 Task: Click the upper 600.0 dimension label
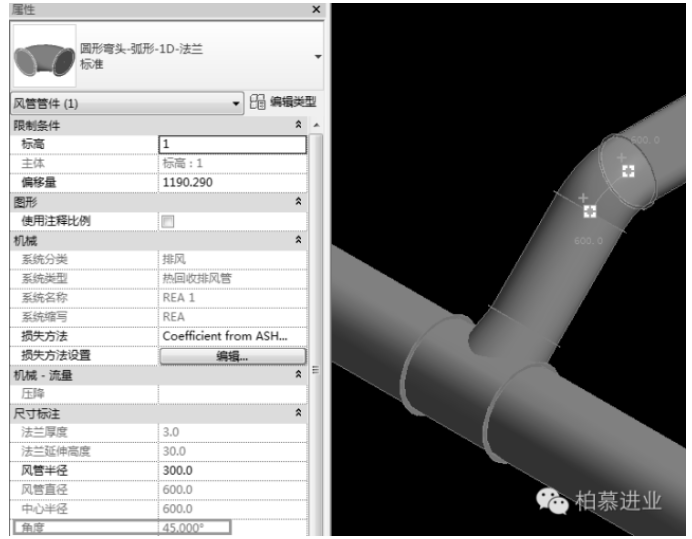(x=645, y=140)
